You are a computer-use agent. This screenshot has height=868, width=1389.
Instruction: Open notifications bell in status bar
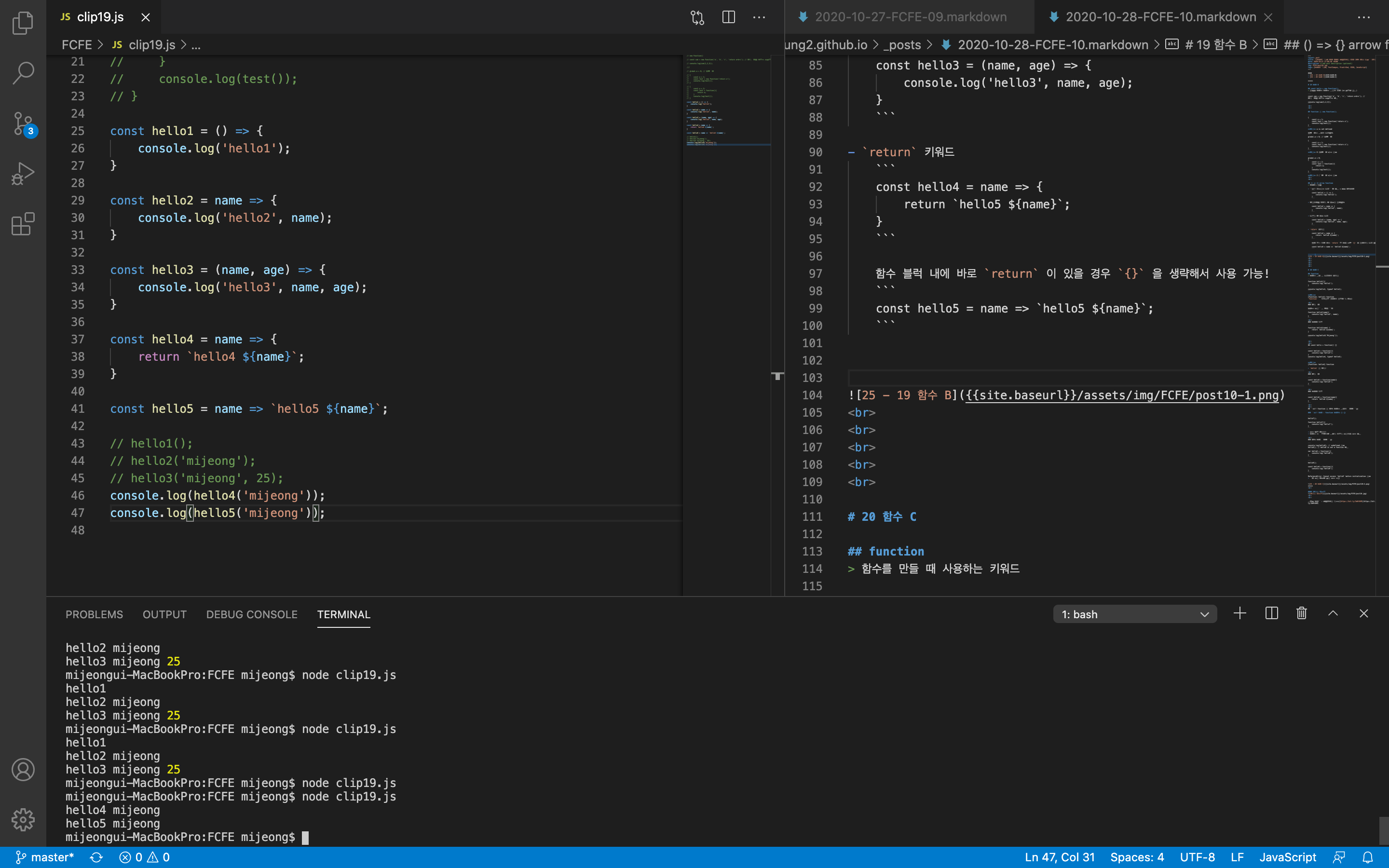tap(1368, 857)
